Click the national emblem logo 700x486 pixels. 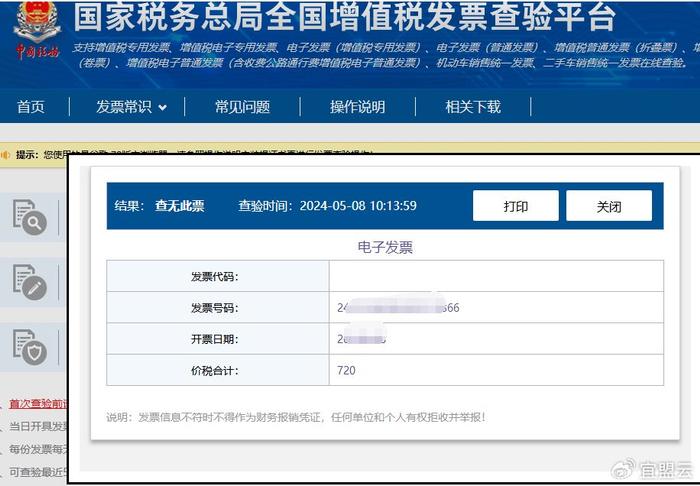(x=38, y=21)
